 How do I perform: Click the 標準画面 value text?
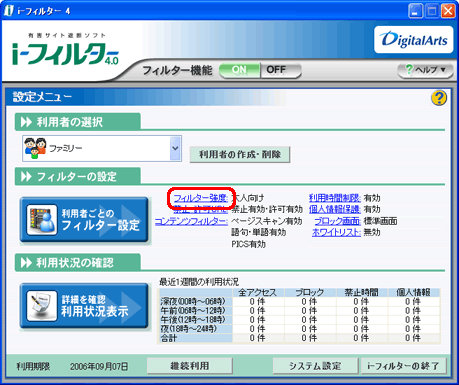click(x=380, y=221)
